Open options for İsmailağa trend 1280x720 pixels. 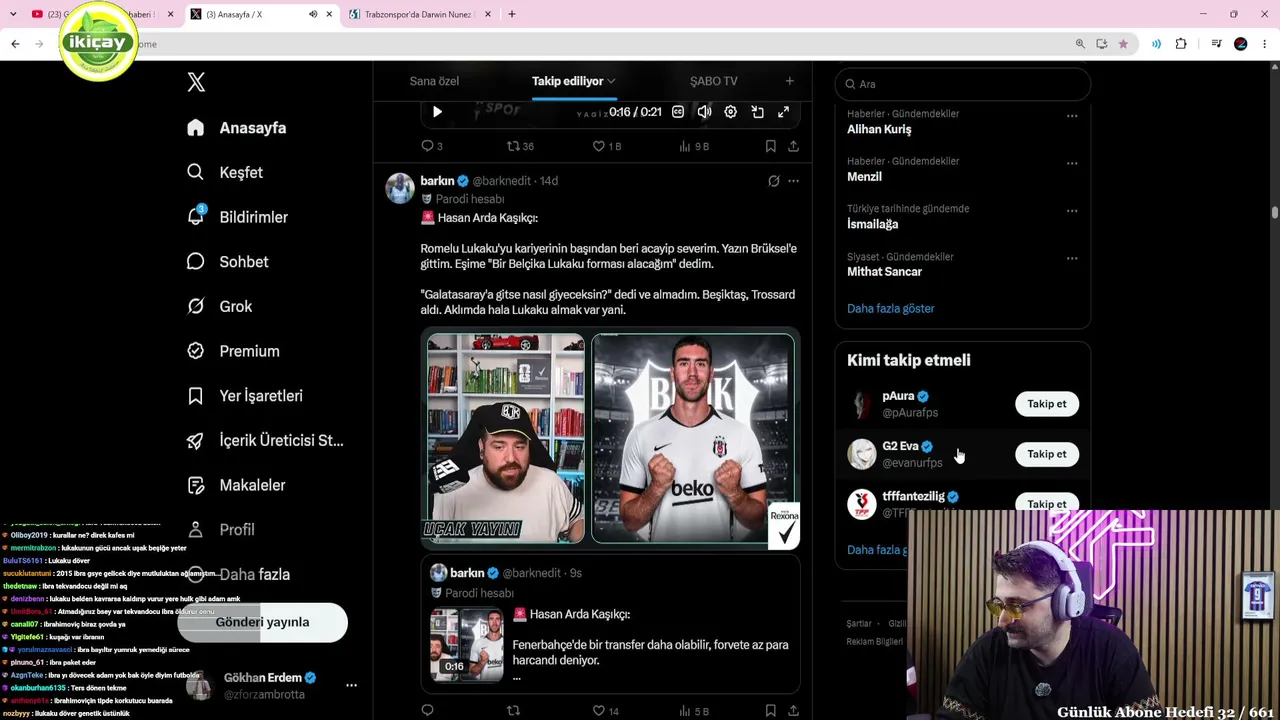(1072, 211)
